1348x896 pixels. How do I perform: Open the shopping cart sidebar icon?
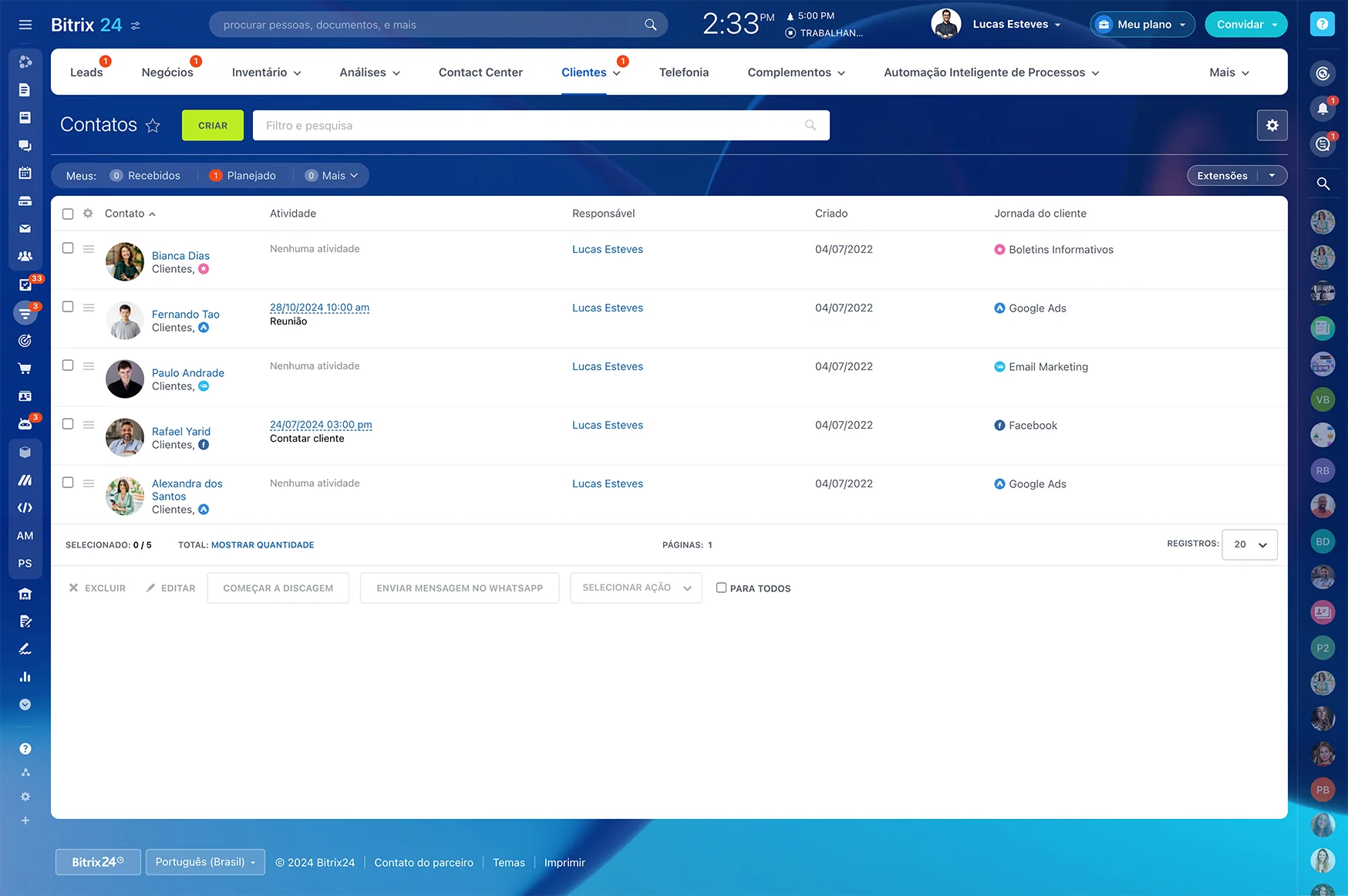pos(25,368)
